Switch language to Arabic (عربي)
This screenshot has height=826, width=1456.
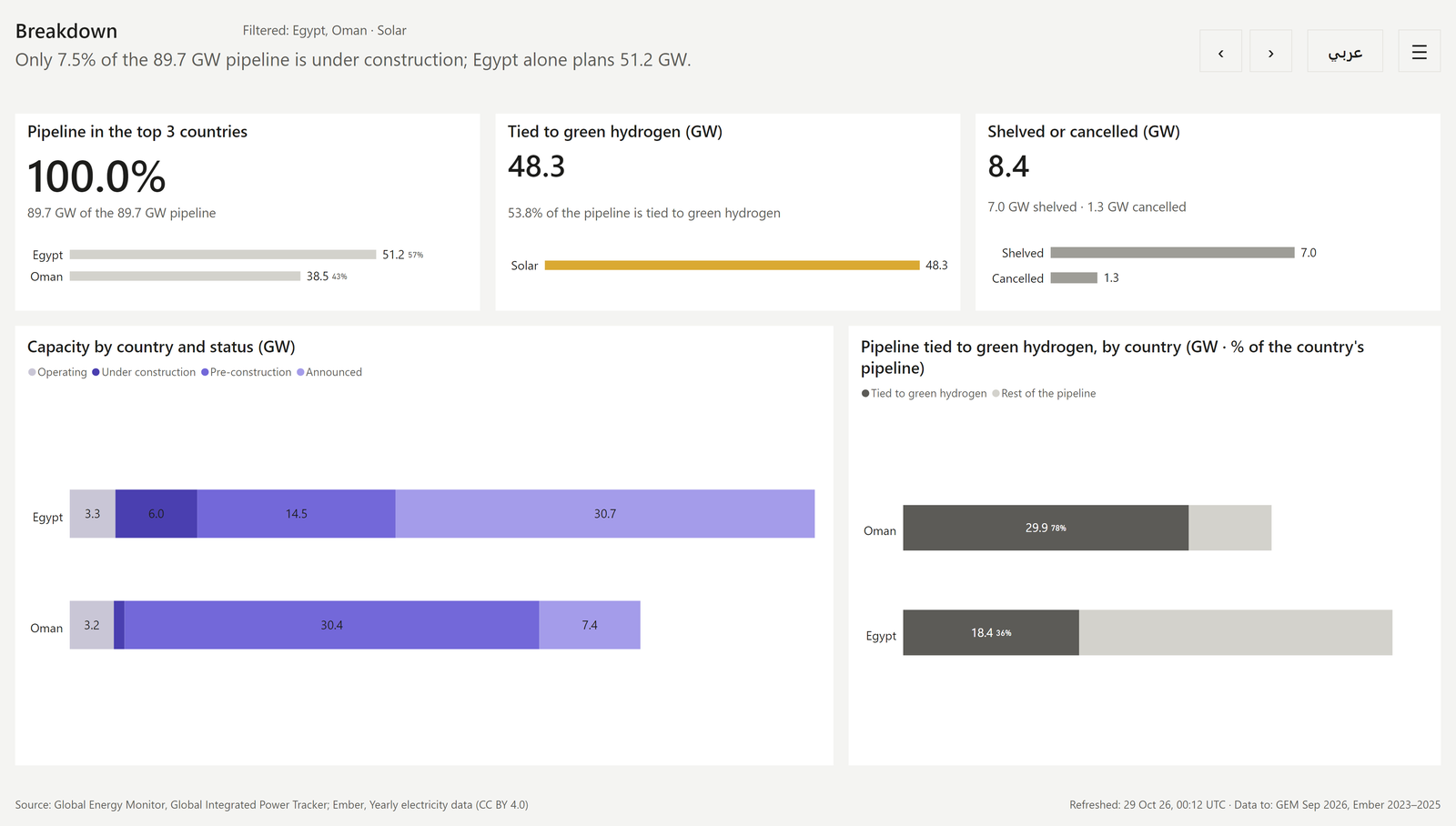(1345, 51)
